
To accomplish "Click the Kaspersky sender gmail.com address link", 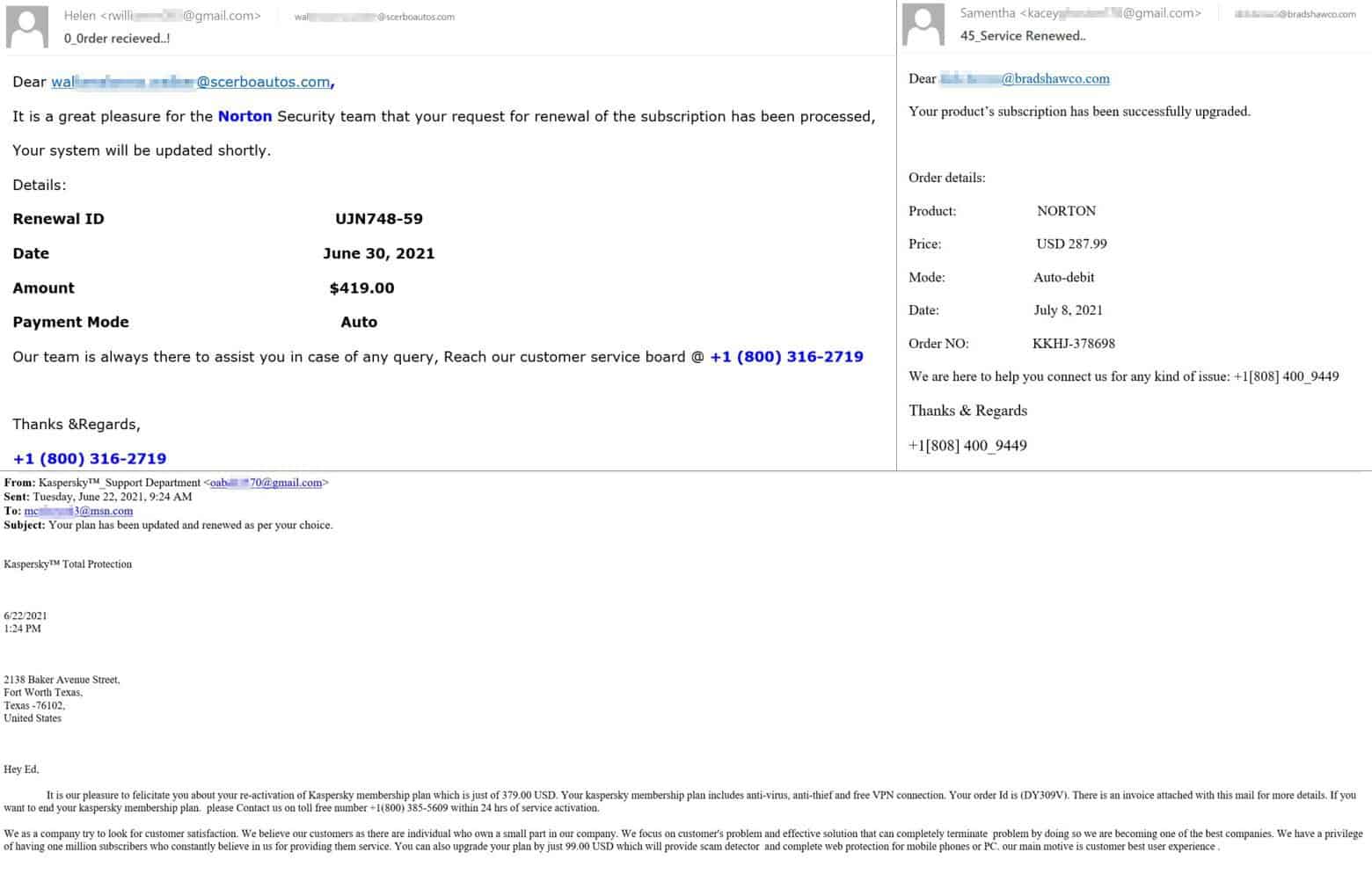I will point(266,483).
